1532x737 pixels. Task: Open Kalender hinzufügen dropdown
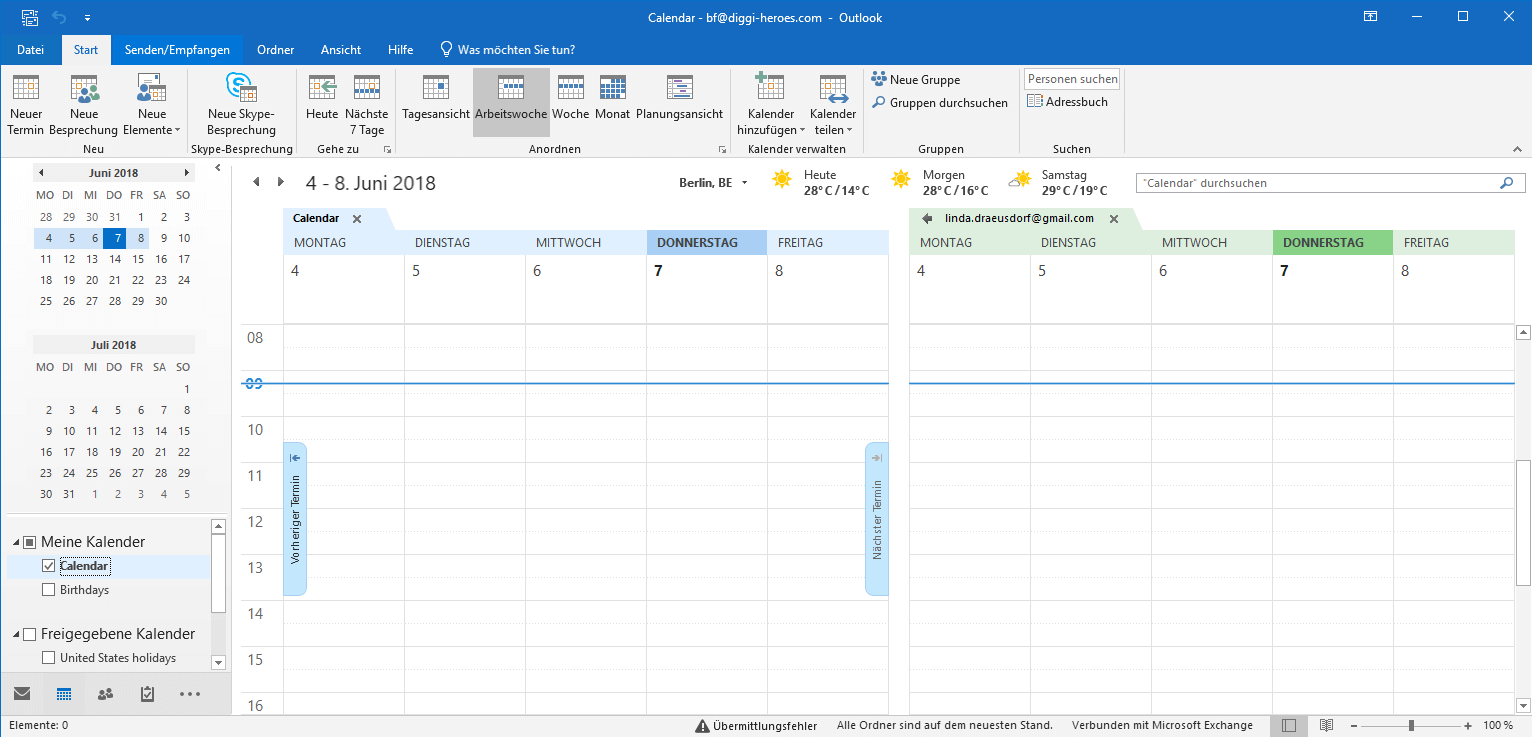(770, 104)
